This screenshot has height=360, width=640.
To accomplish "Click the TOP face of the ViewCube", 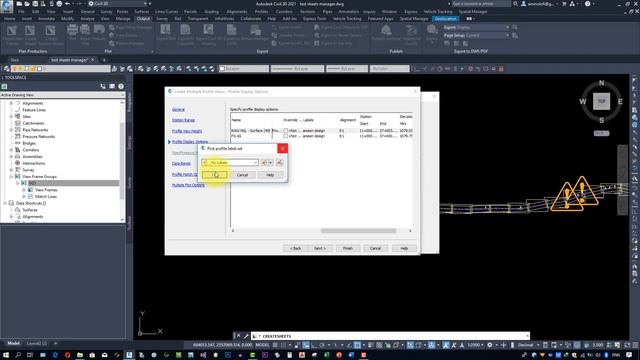I will click(601, 101).
